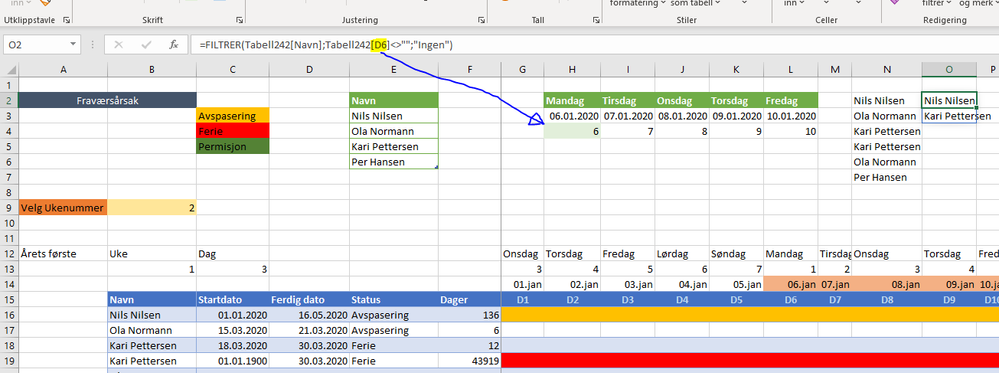The height and width of the screenshot is (373, 999).
Task: Click the Startdato table header
Action: point(233,299)
